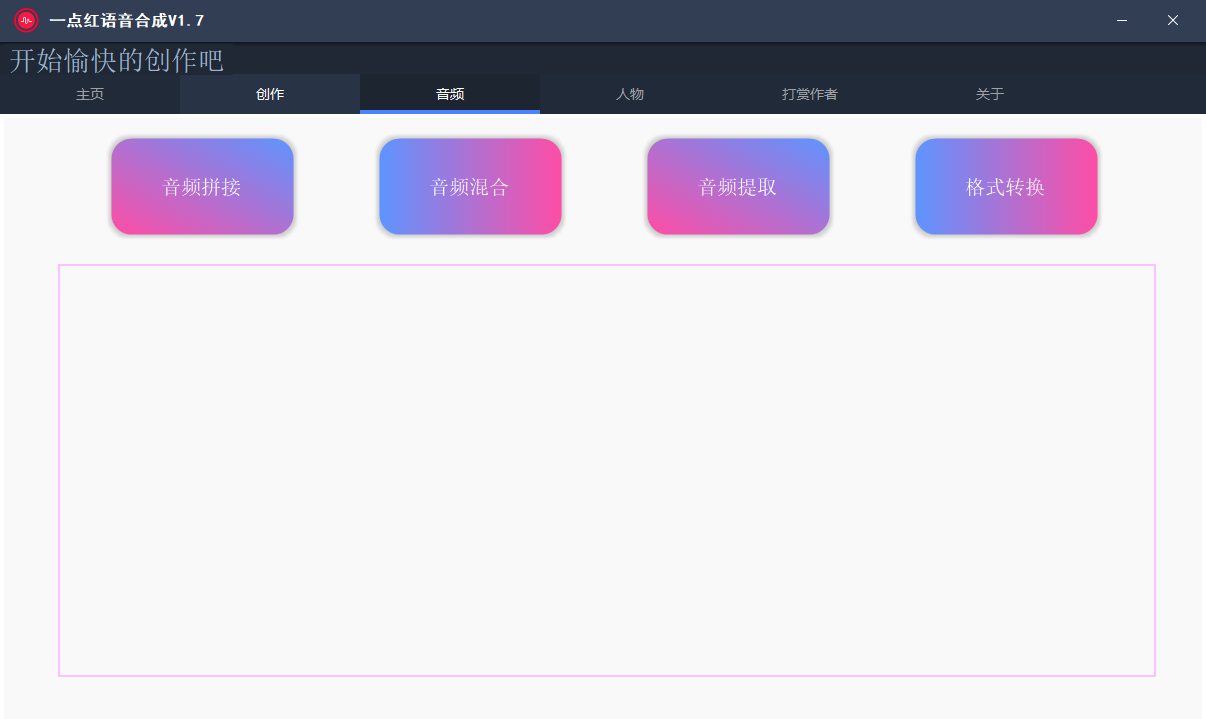Open the 音频混合 tool

470,187
